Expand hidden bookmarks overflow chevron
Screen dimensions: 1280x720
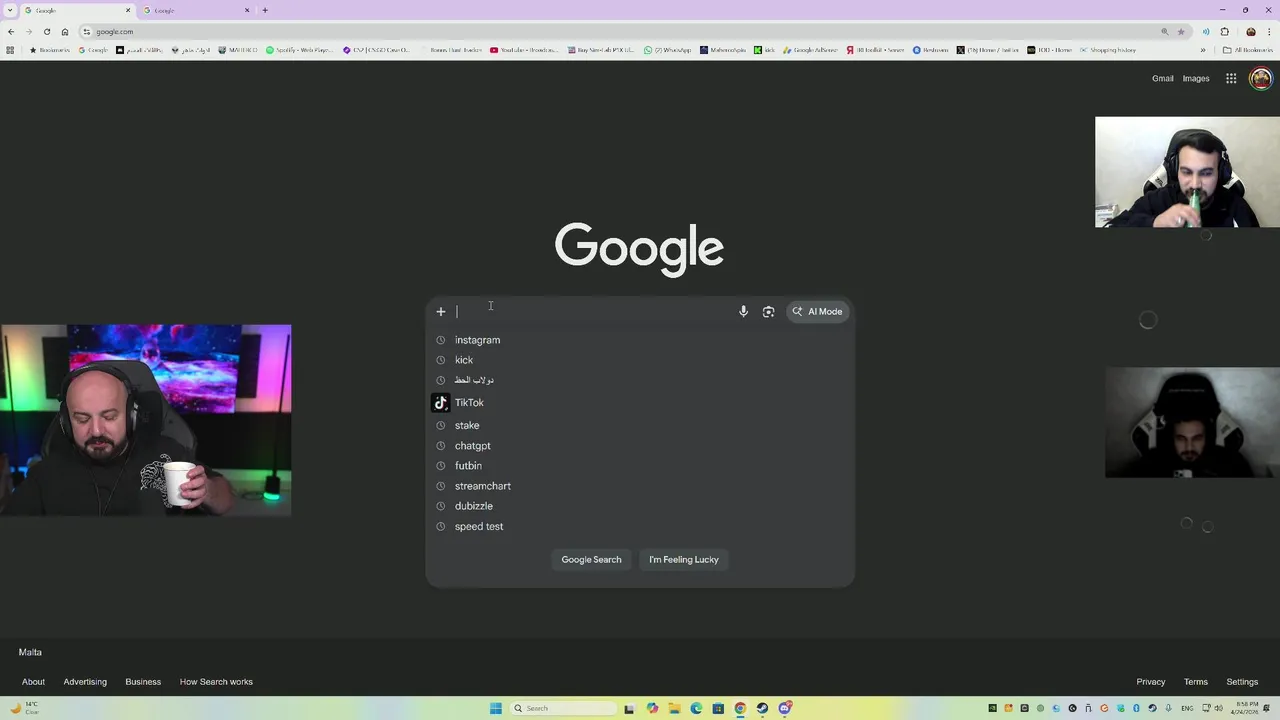pos(1203,50)
